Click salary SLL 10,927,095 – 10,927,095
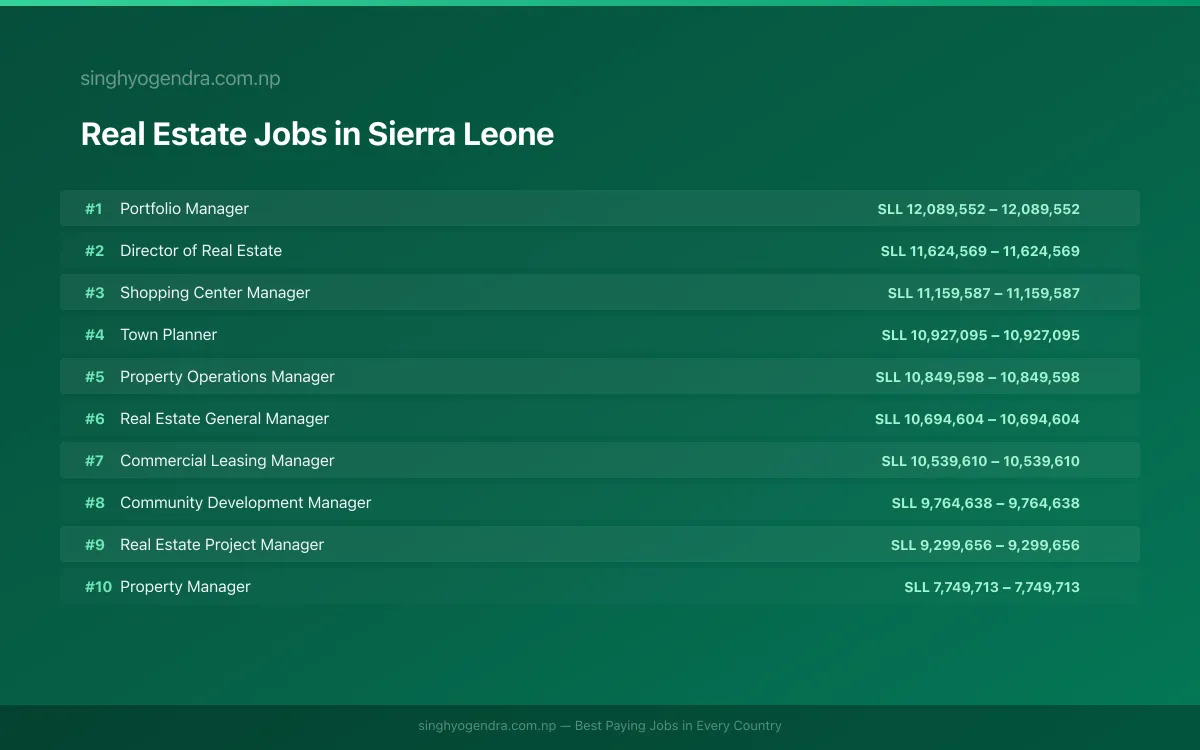The height and width of the screenshot is (750, 1200). [981, 335]
